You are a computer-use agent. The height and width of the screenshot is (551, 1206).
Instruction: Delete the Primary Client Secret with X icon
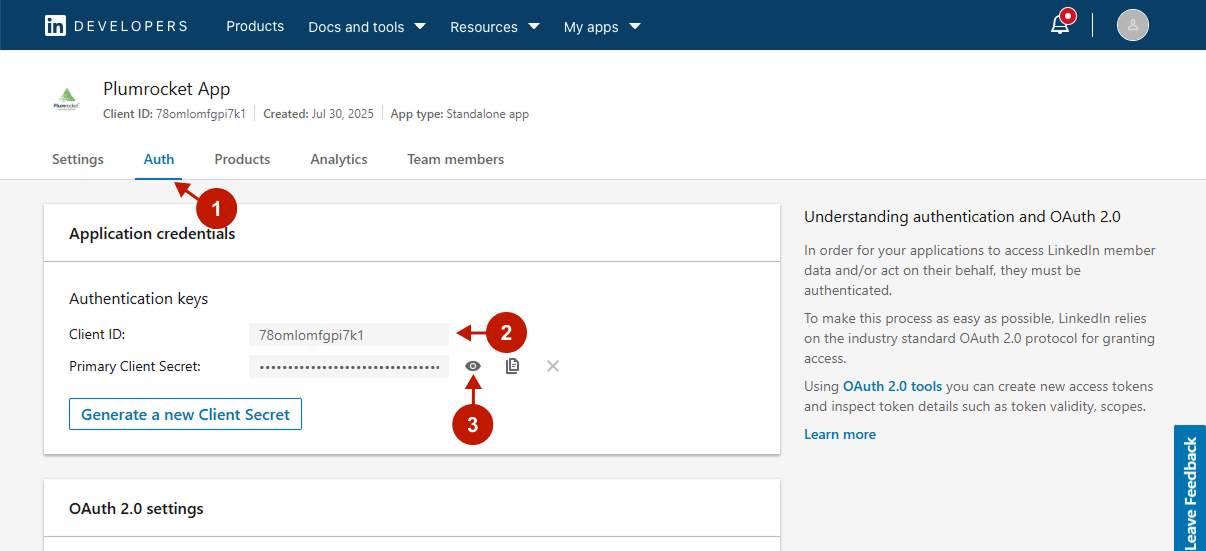pyautogui.click(x=553, y=366)
